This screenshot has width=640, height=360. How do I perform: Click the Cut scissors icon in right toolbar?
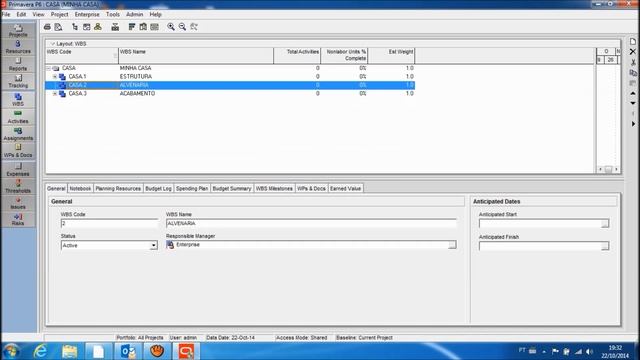(633, 62)
